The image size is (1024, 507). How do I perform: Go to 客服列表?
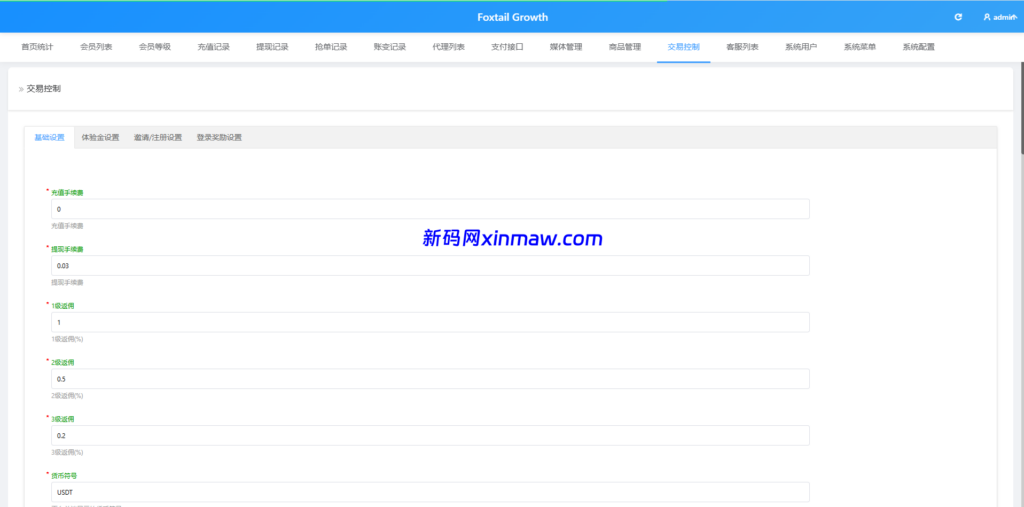pos(743,47)
